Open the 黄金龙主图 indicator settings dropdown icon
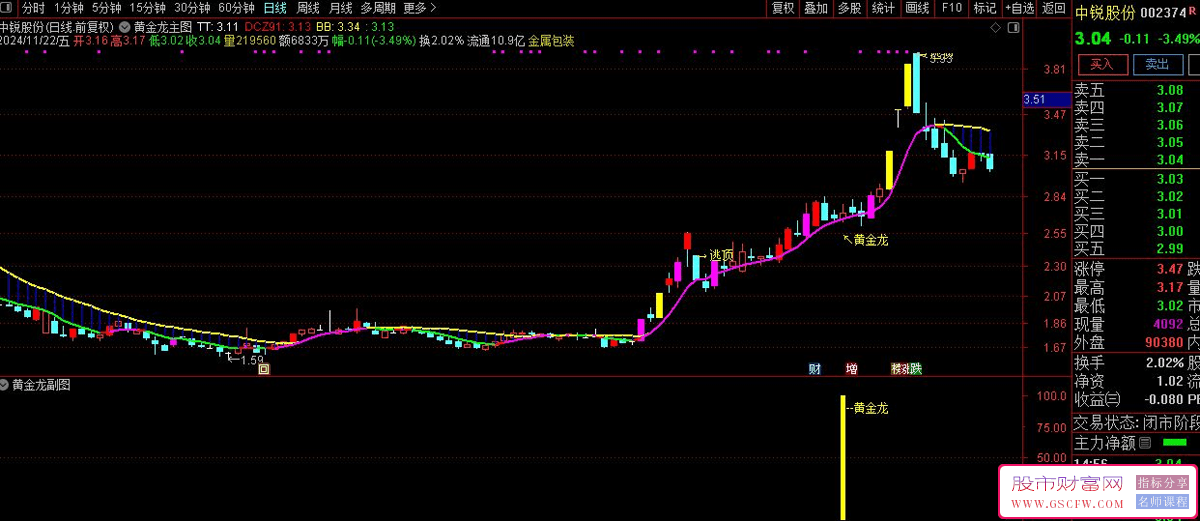Viewport: 1200px width, 521px height. coord(124,26)
